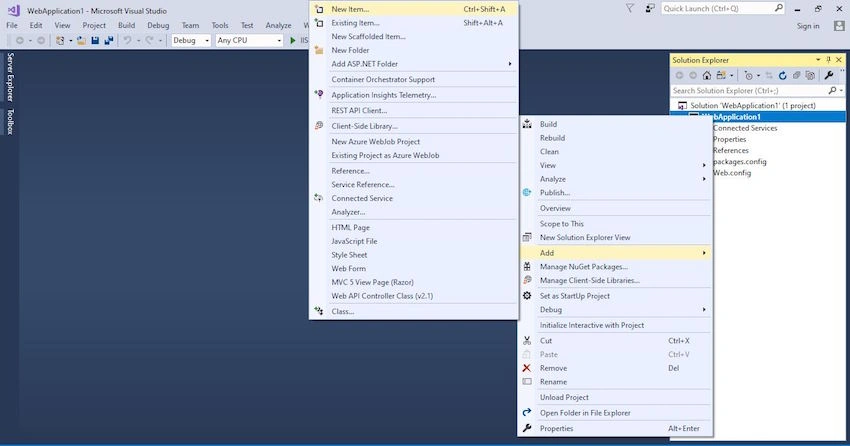The width and height of the screenshot is (850, 446).
Task: Click the wrench Properties icon in Solution Explorer toolbar
Action: (x=829, y=75)
